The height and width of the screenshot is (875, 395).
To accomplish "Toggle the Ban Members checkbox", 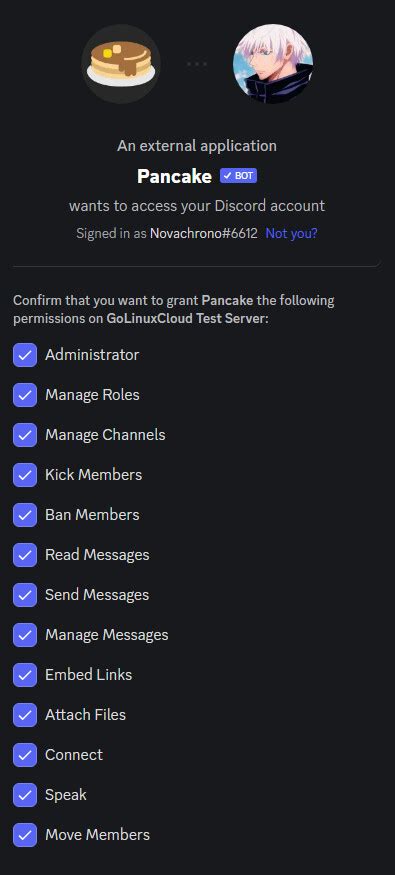I will (x=25, y=515).
